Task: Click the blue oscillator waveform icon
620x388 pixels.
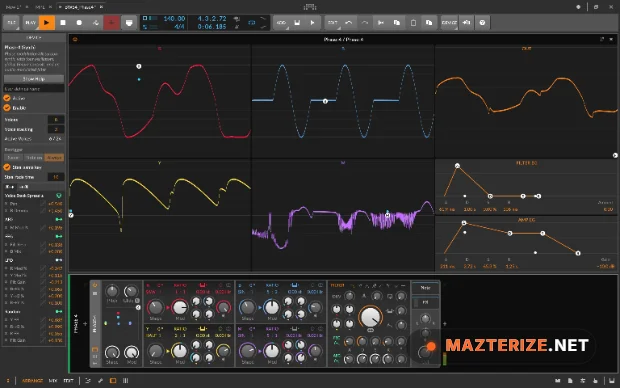Action: click(294, 285)
